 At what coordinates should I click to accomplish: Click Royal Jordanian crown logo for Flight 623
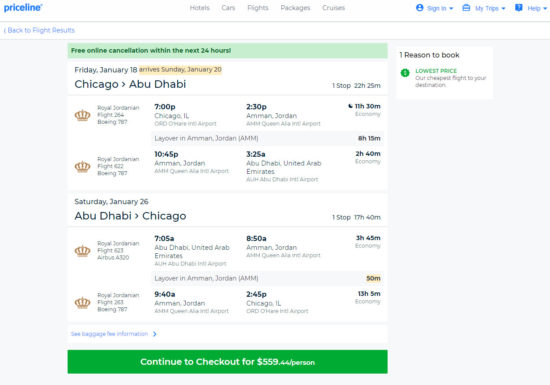pyautogui.click(x=82, y=251)
